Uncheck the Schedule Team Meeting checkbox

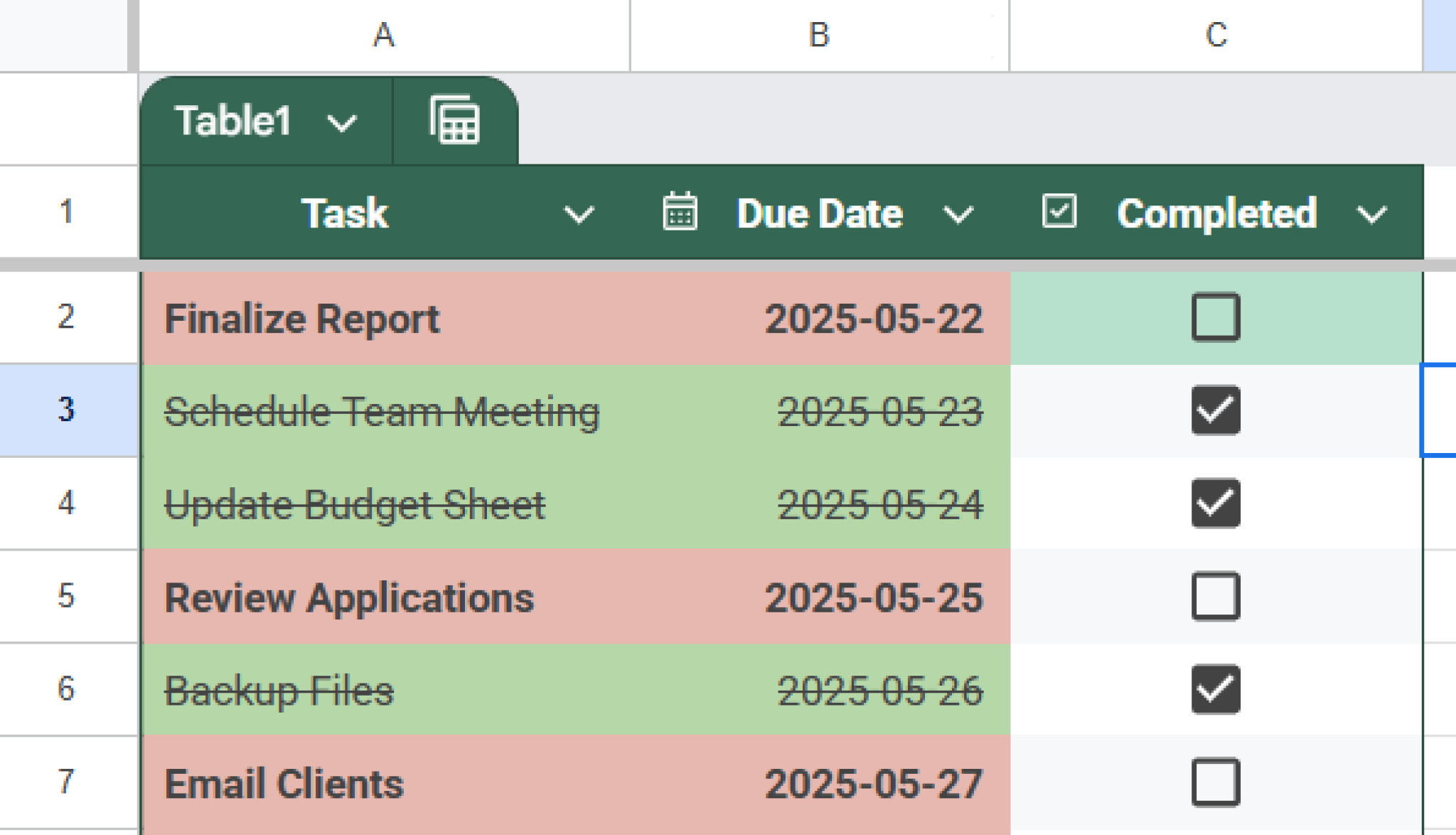click(1215, 410)
